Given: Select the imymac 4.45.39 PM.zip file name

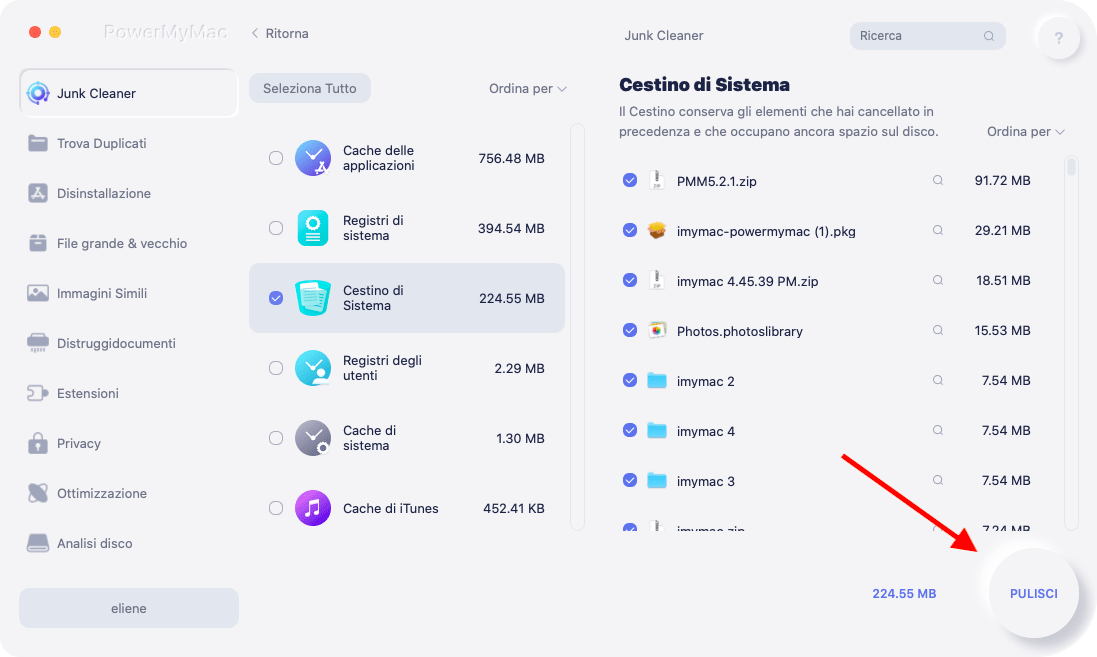Looking at the screenshot, I should 747,281.
